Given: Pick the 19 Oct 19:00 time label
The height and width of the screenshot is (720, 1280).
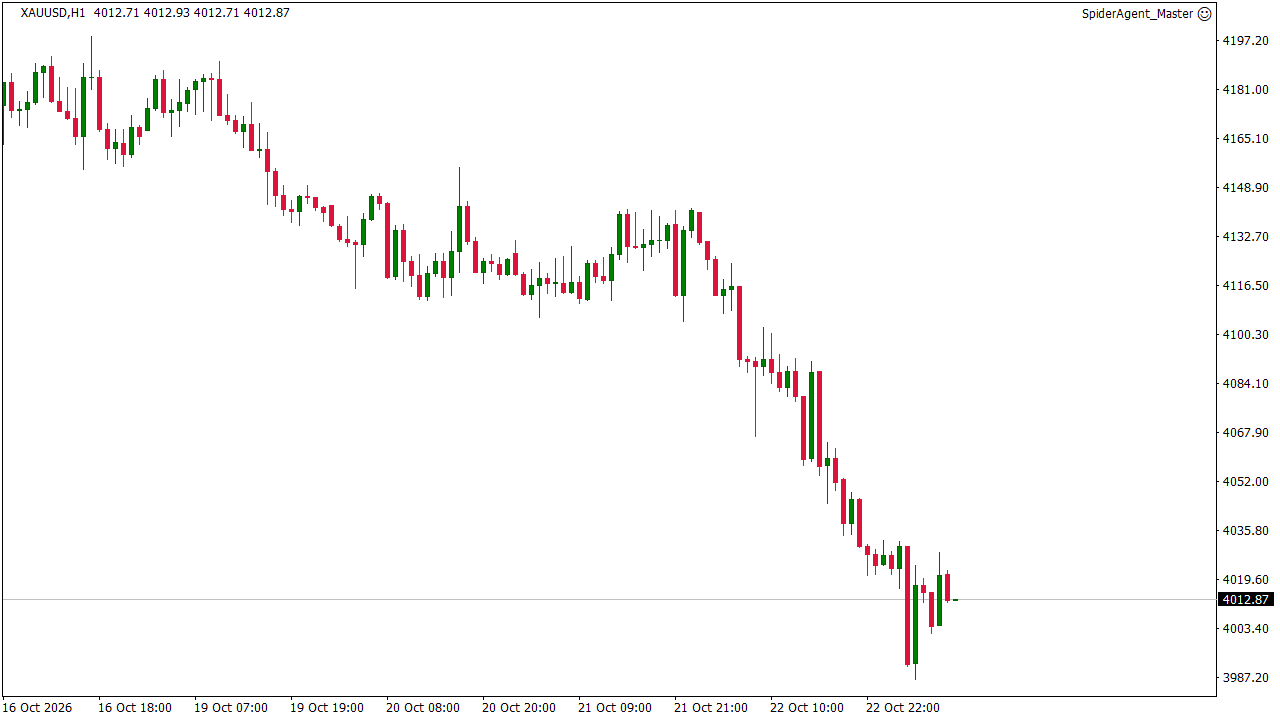Looking at the screenshot, I should 327,708.
